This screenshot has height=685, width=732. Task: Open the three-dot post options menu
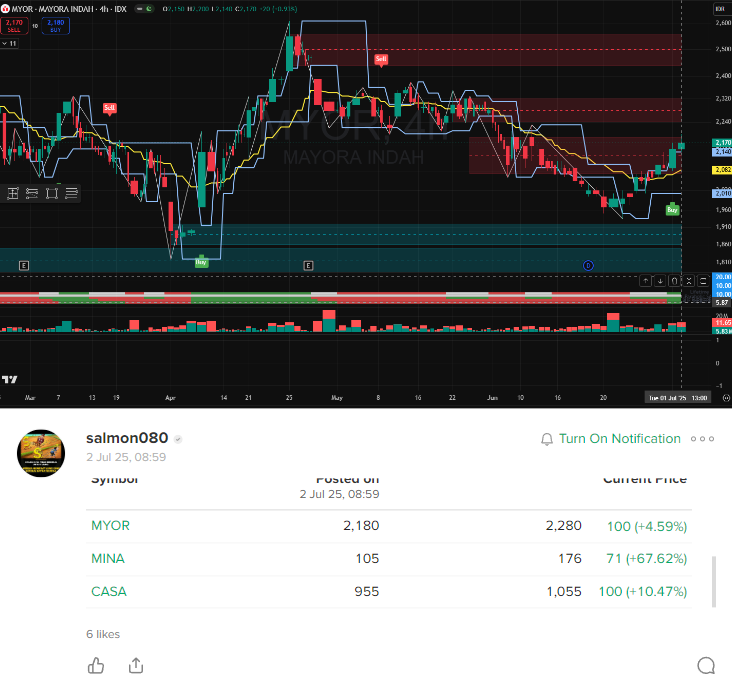click(x=703, y=439)
